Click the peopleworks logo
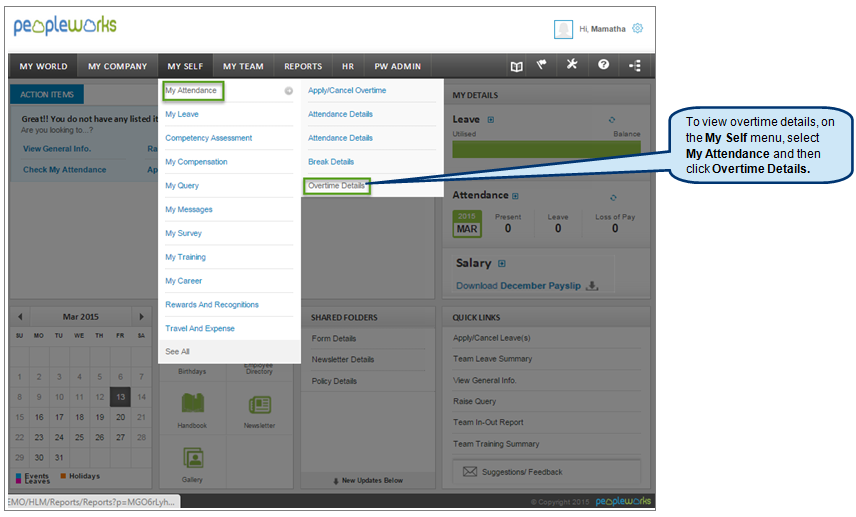The width and height of the screenshot is (856, 517). point(64,26)
